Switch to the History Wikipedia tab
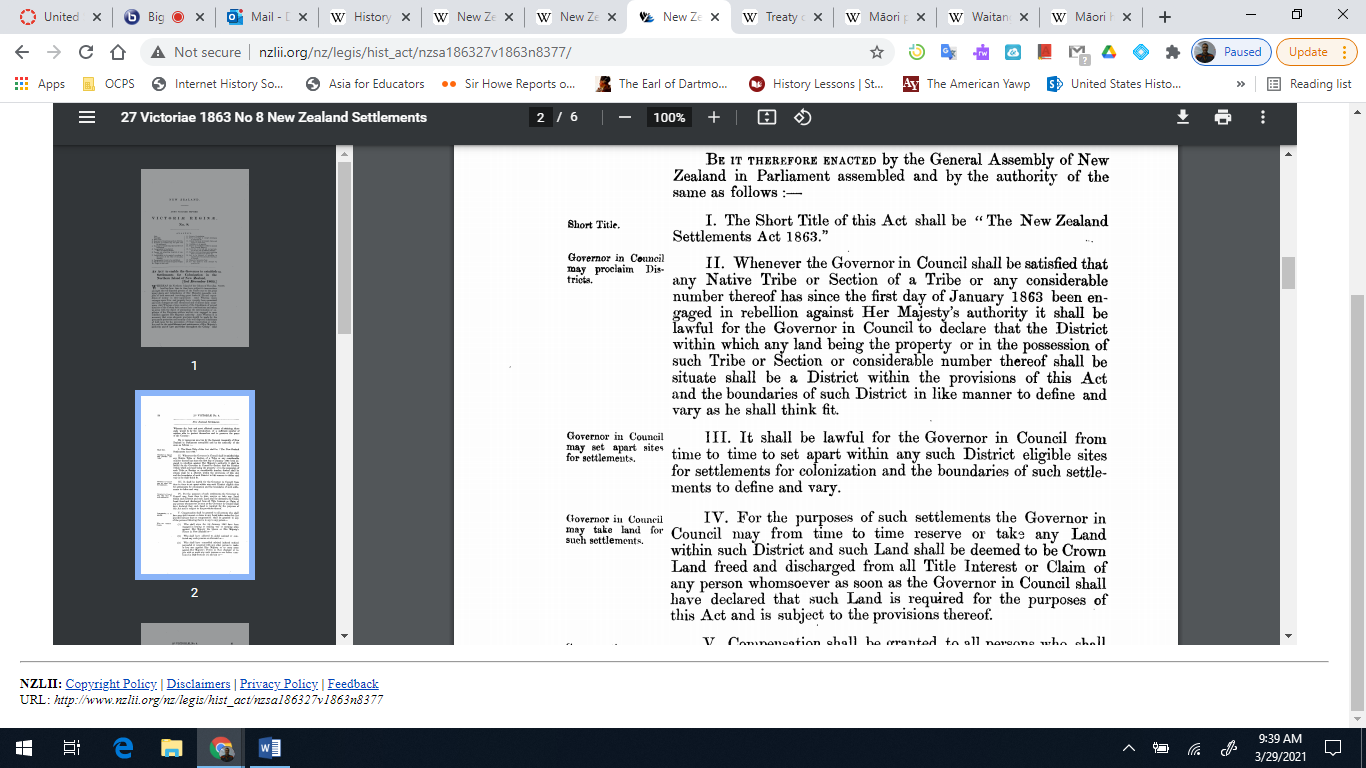This screenshot has width=1366, height=768. [362, 17]
